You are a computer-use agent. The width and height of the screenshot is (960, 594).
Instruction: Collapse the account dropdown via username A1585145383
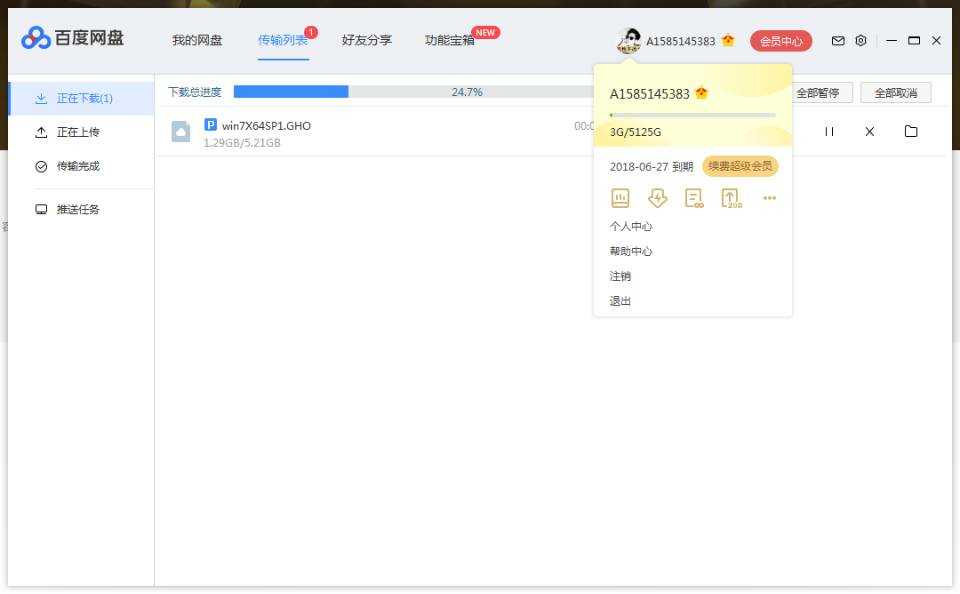(x=680, y=41)
